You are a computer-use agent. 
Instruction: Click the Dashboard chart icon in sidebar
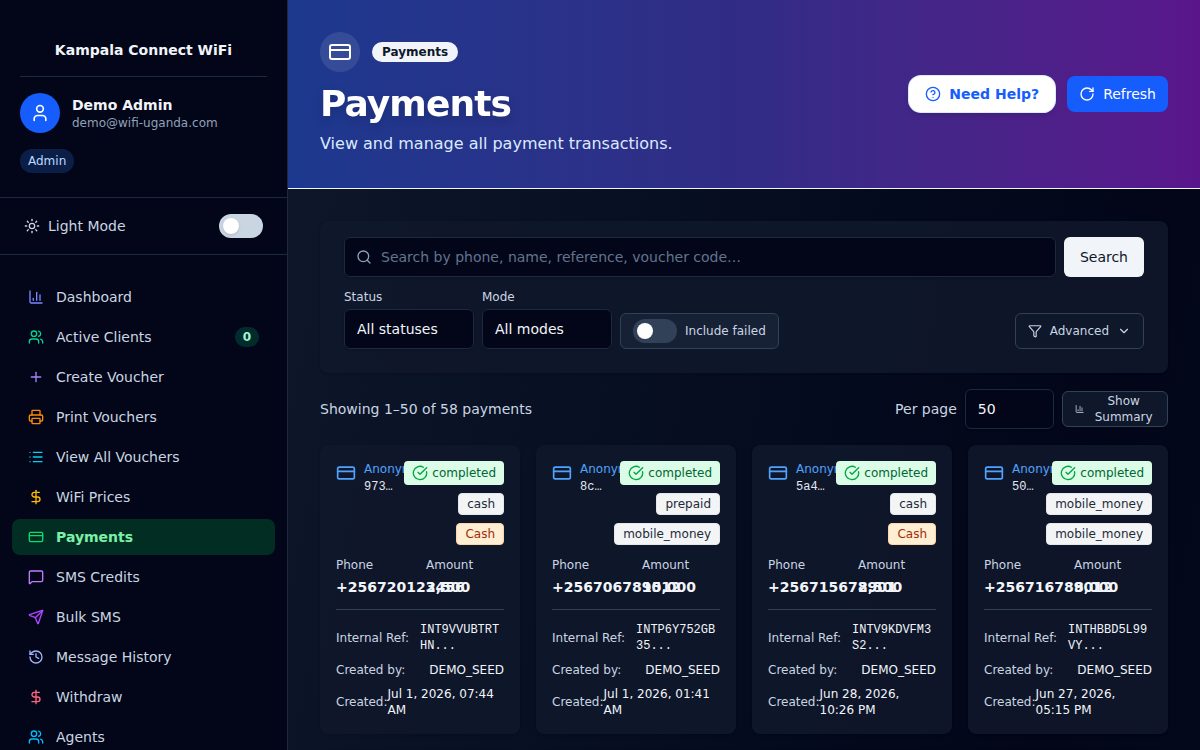pos(36,297)
